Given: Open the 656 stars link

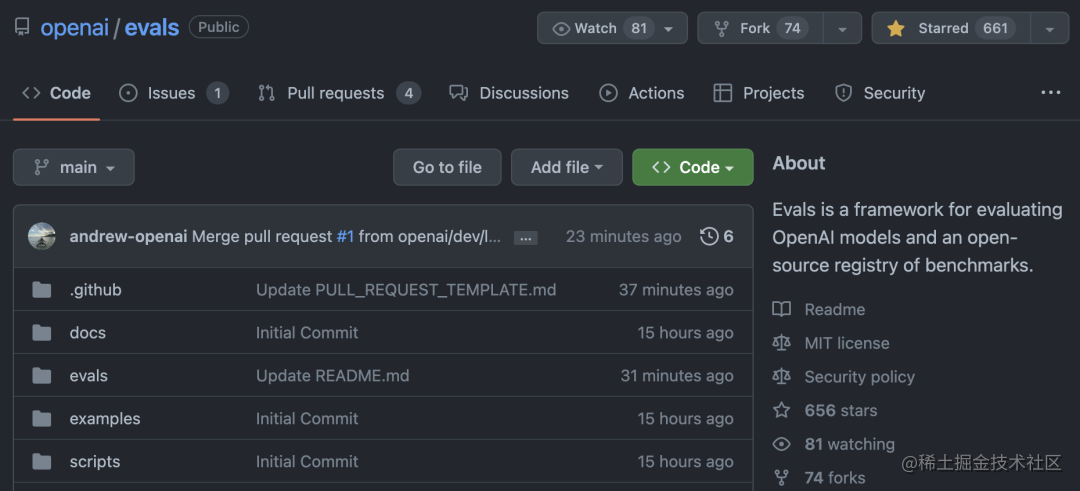Looking at the screenshot, I should 841,410.
